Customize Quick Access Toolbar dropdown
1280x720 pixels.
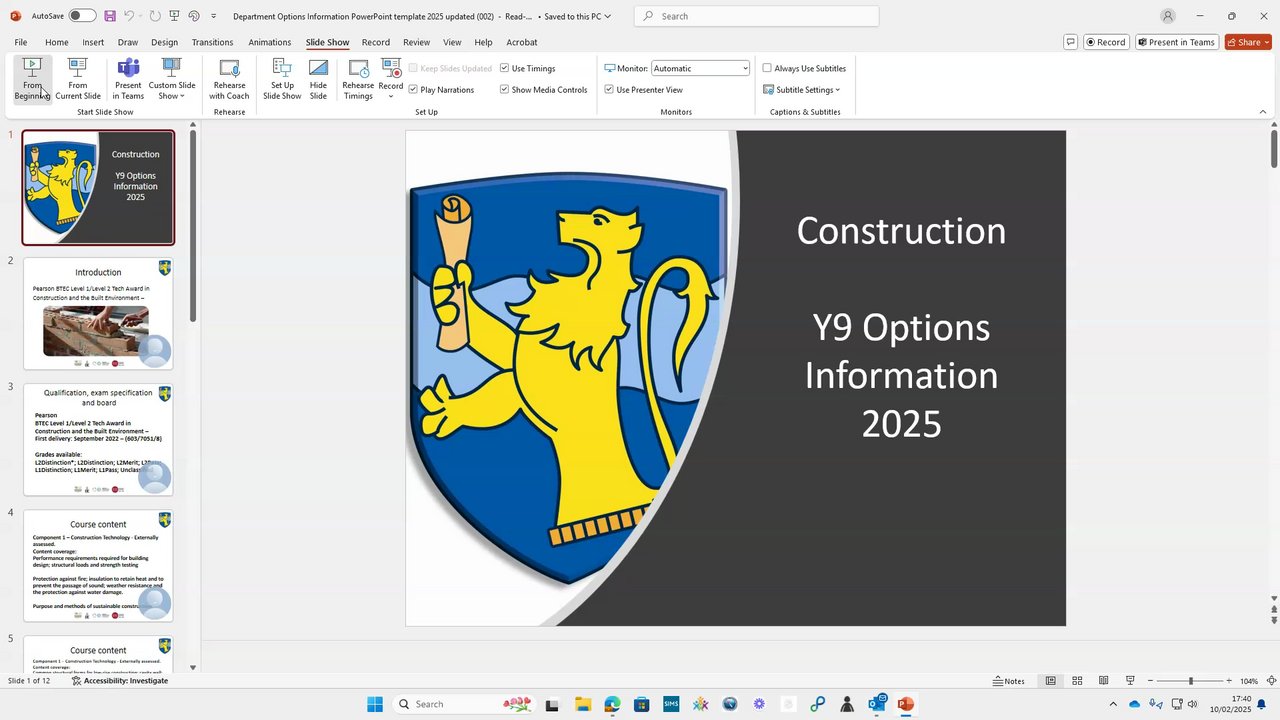coord(213,16)
